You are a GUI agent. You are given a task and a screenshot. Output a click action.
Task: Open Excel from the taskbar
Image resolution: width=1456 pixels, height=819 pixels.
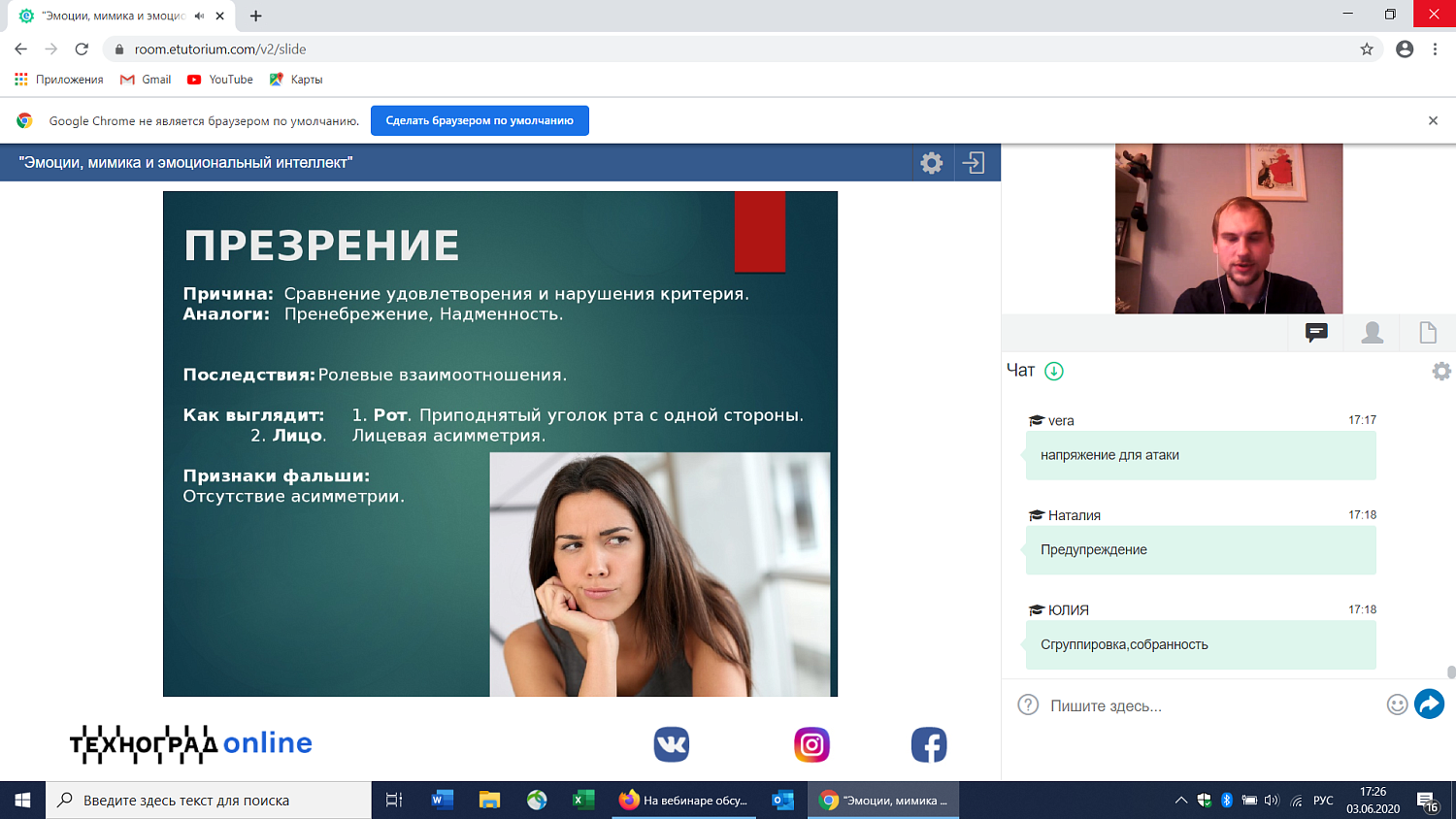583,801
